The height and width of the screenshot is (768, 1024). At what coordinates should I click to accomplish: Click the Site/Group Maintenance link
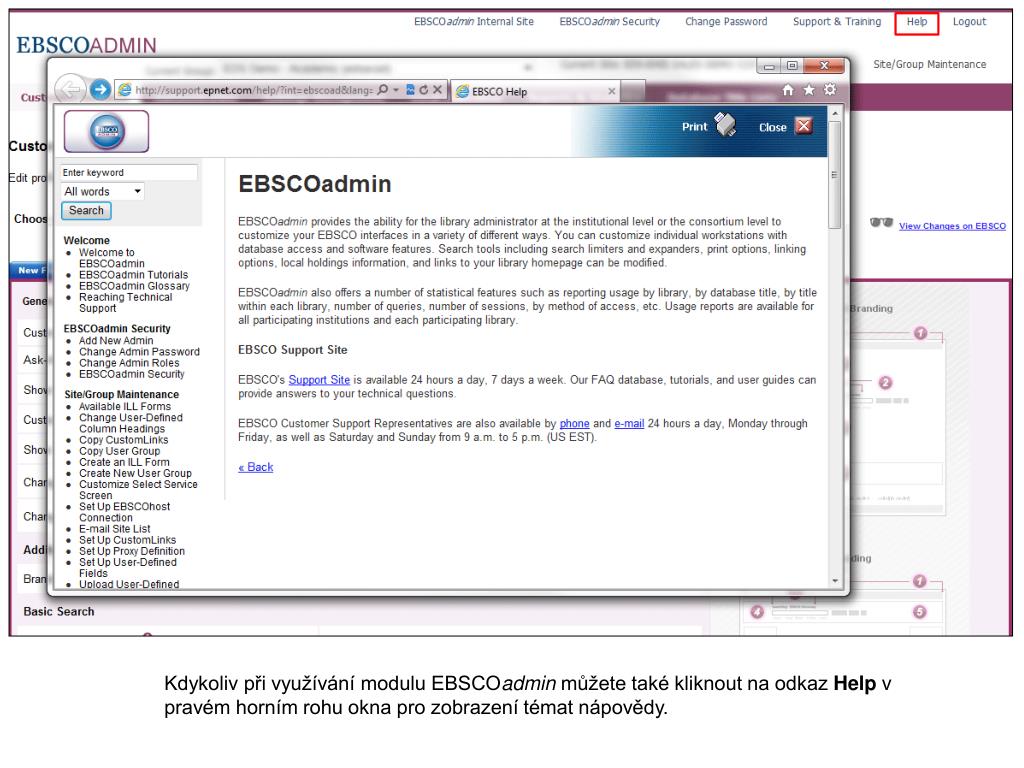point(929,64)
